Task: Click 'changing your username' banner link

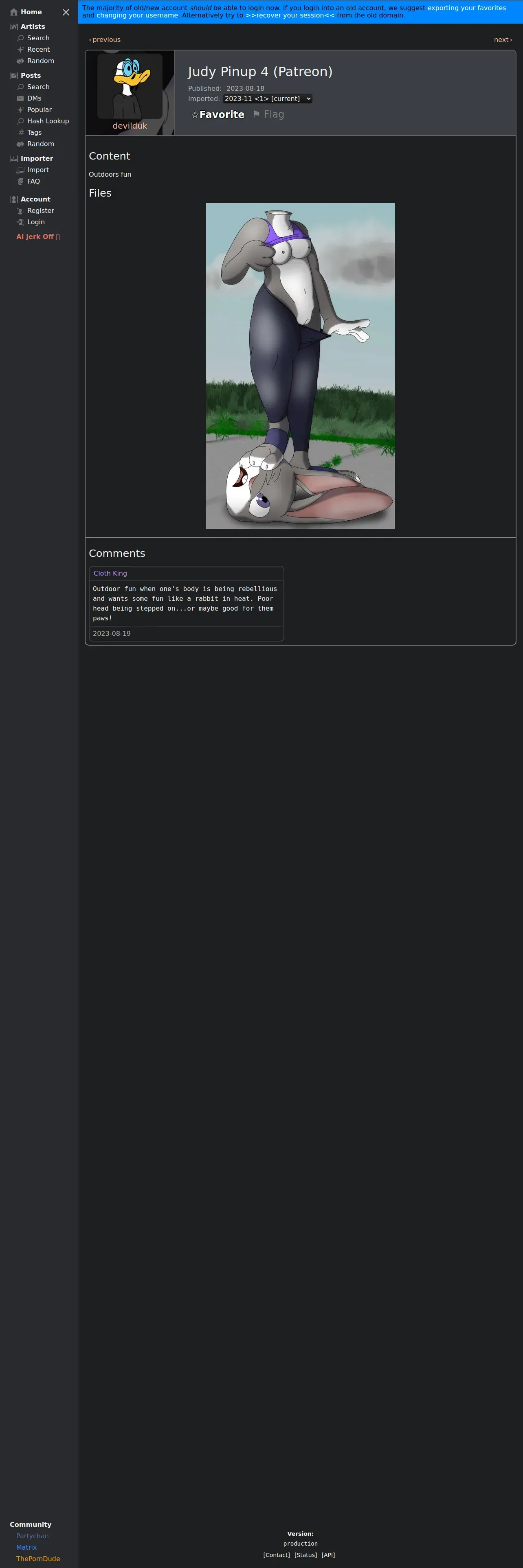Action: tap(137, 15)
